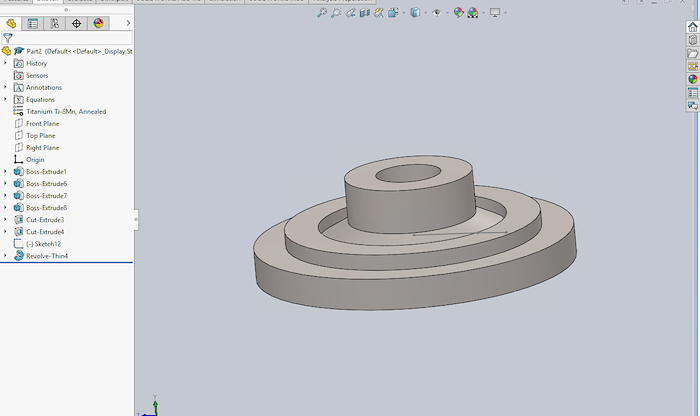
Task: Expand the History folder
Action: [5, 63]
